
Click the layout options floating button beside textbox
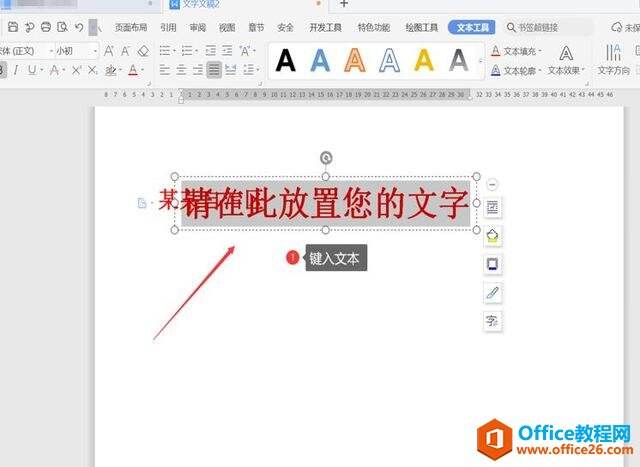click(493, 207)
